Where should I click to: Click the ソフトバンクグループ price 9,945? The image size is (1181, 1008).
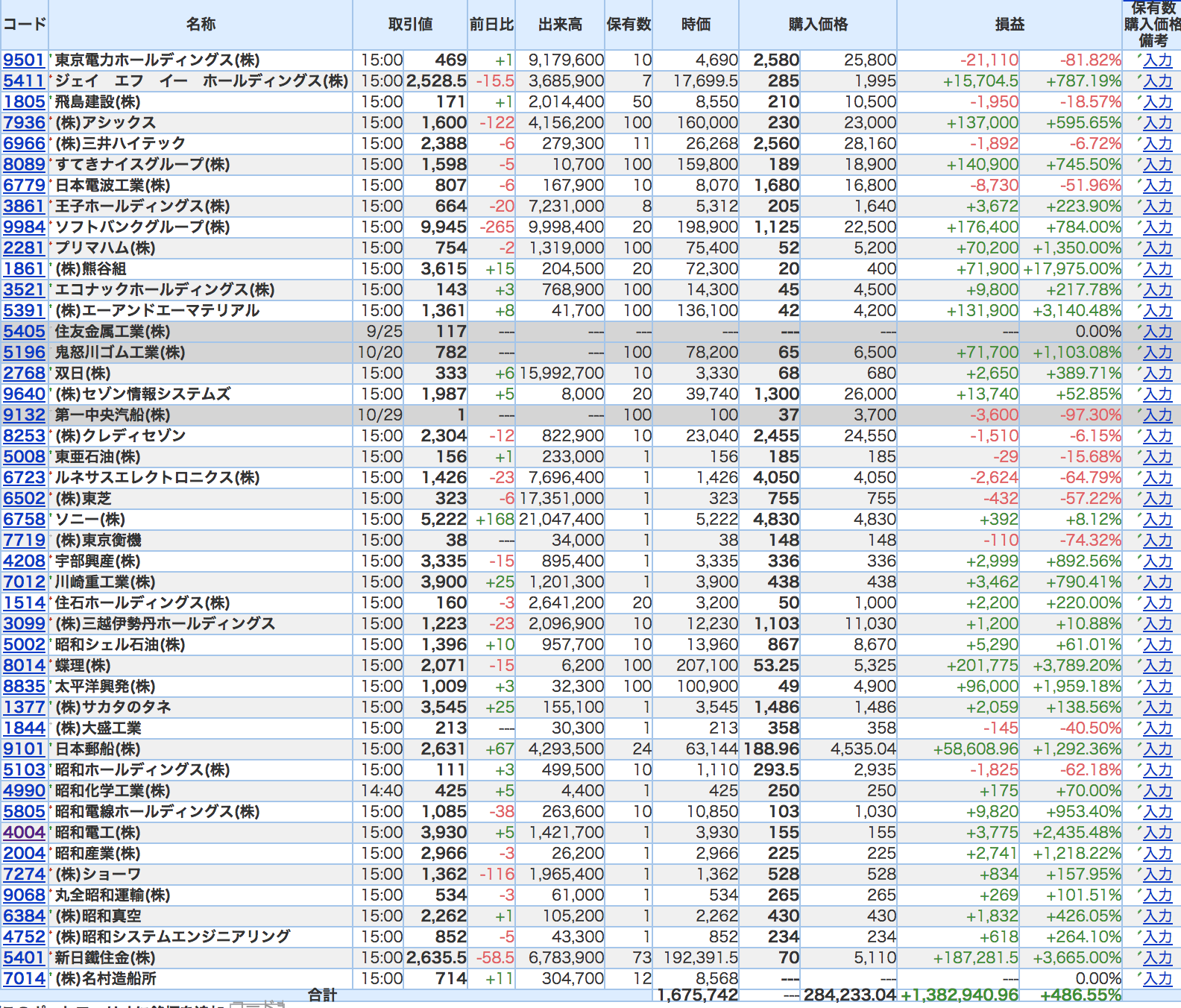(x=444, y=227)
